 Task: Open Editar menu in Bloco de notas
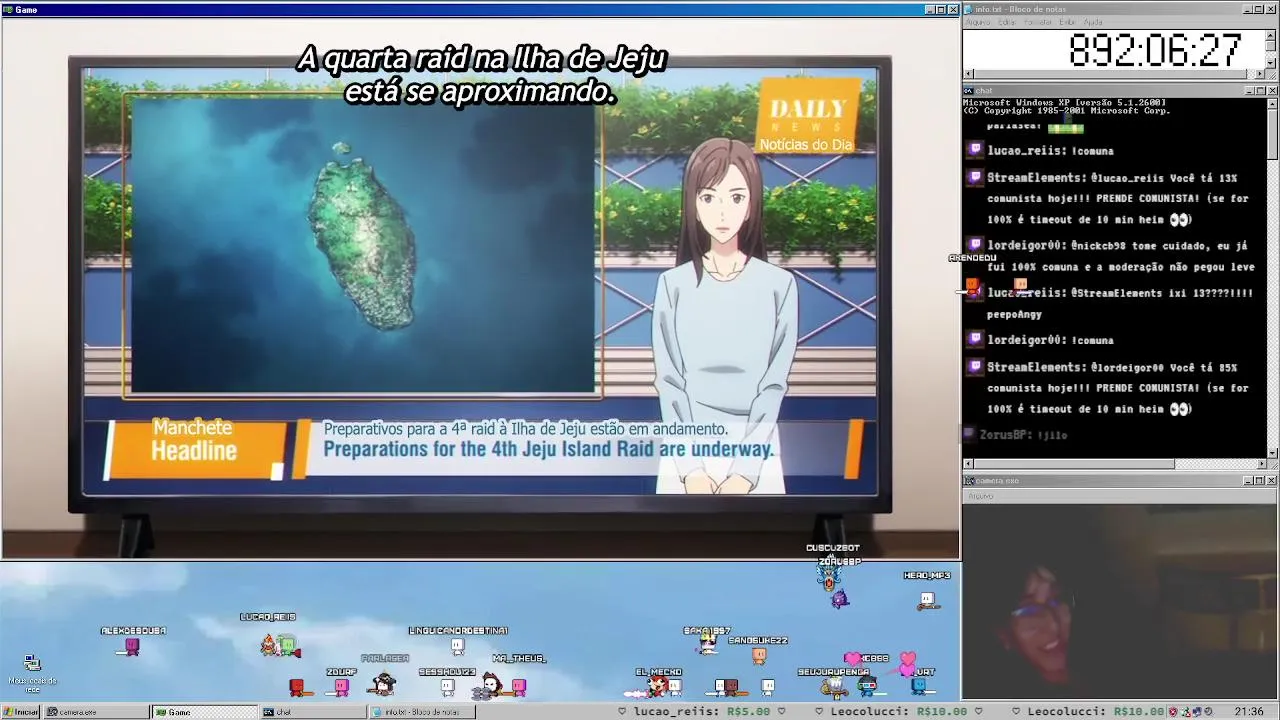(1007, 22)
